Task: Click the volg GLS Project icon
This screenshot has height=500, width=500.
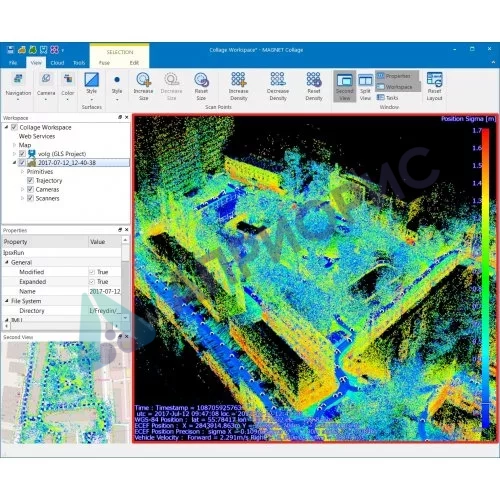Action: (x=32, y=154)
